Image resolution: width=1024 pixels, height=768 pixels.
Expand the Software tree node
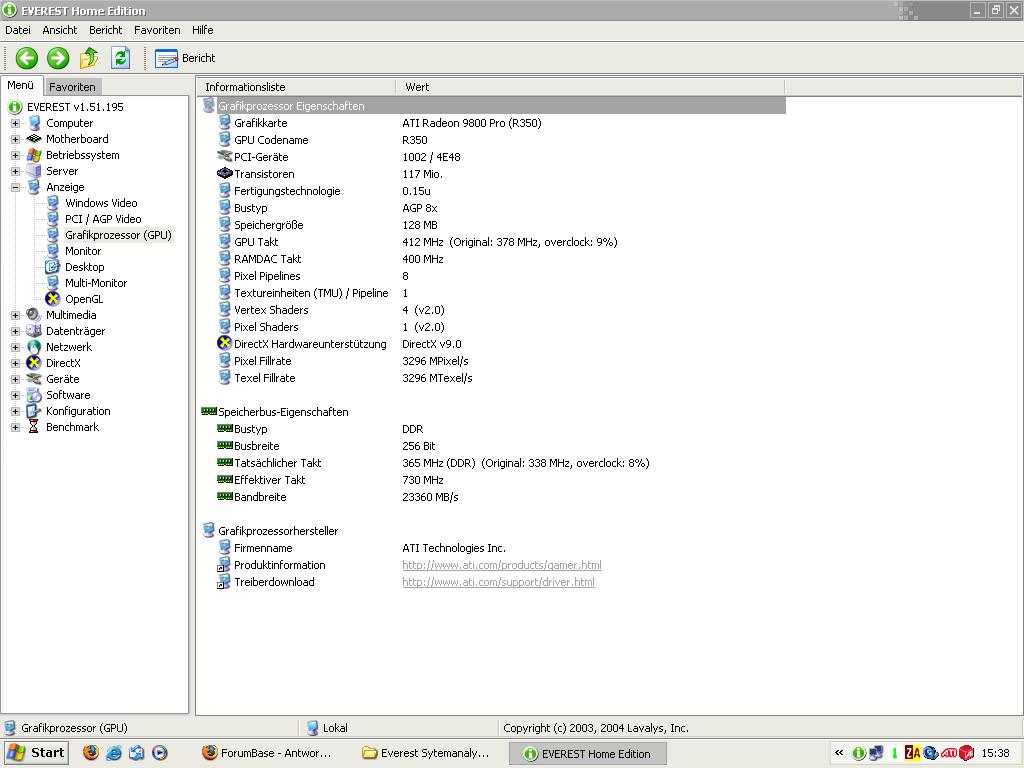(x=15, y=395)
